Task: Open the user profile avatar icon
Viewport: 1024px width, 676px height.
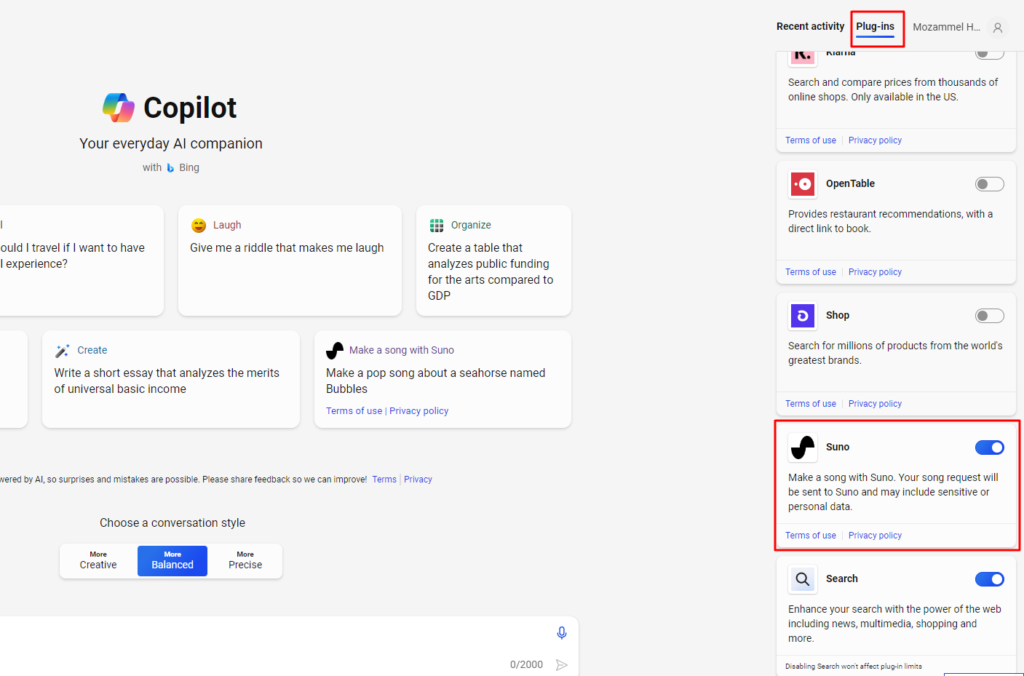Action: point(997,27)
